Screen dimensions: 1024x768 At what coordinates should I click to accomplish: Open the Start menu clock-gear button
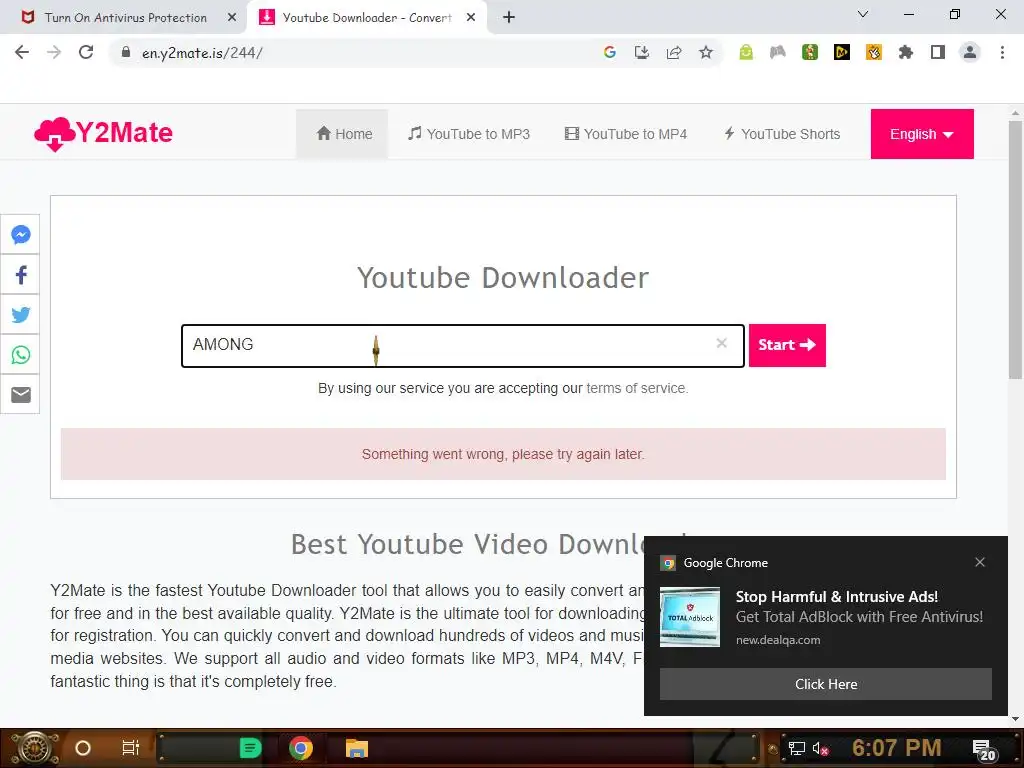pyautogui.click(x=35, y=748)
